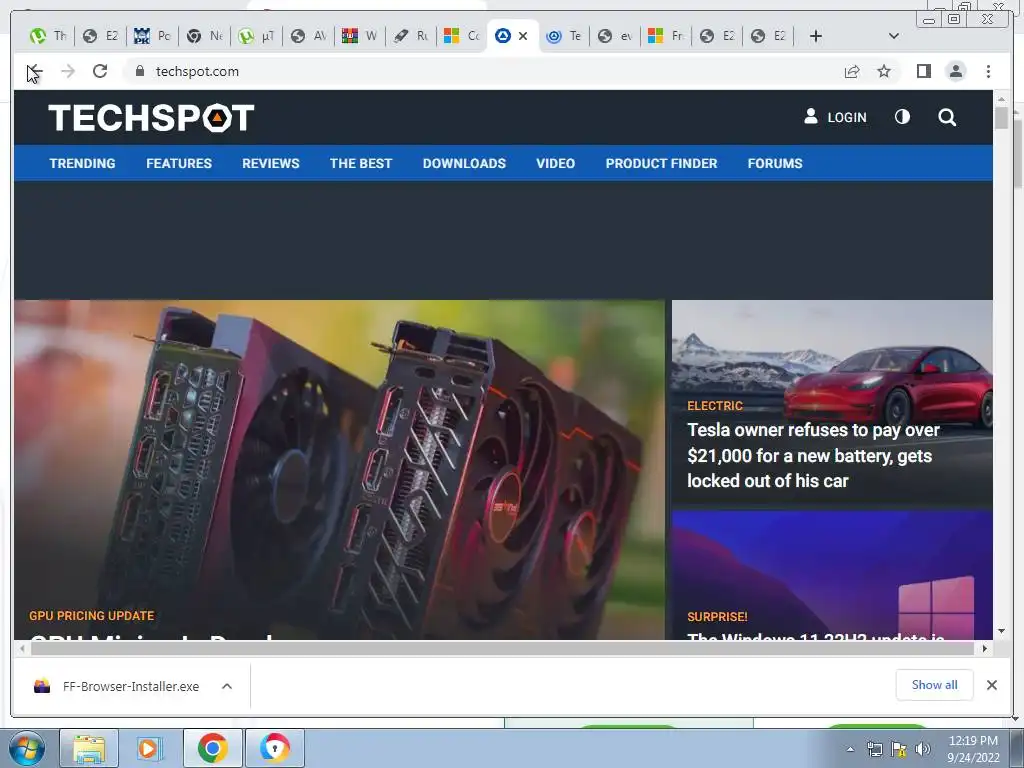
Task: Open the Windows Start menu
Action: pyautogui.click(x=27, y=748)
